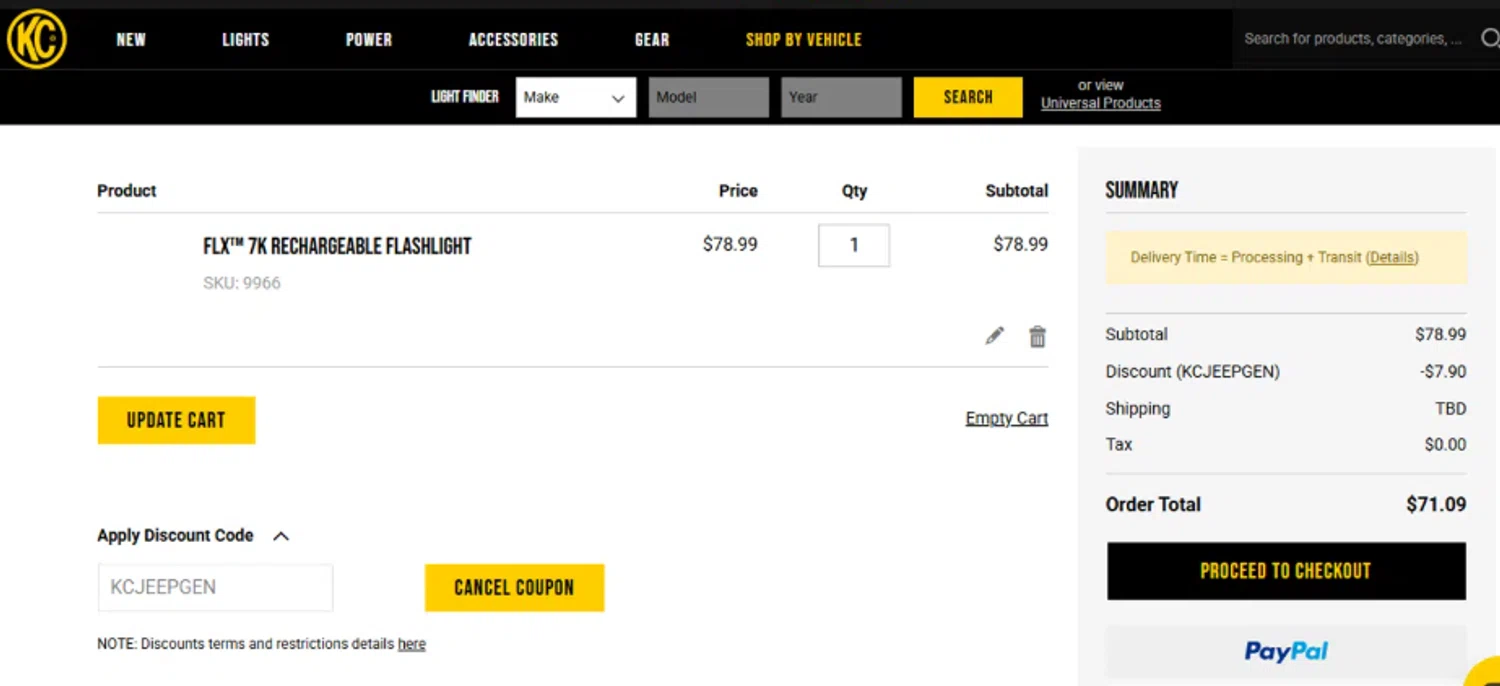The image size is (1500, 686).
Task: Edit the flashlight item with pencil icon
Action: pyautogui.click(x=994, y=336)
